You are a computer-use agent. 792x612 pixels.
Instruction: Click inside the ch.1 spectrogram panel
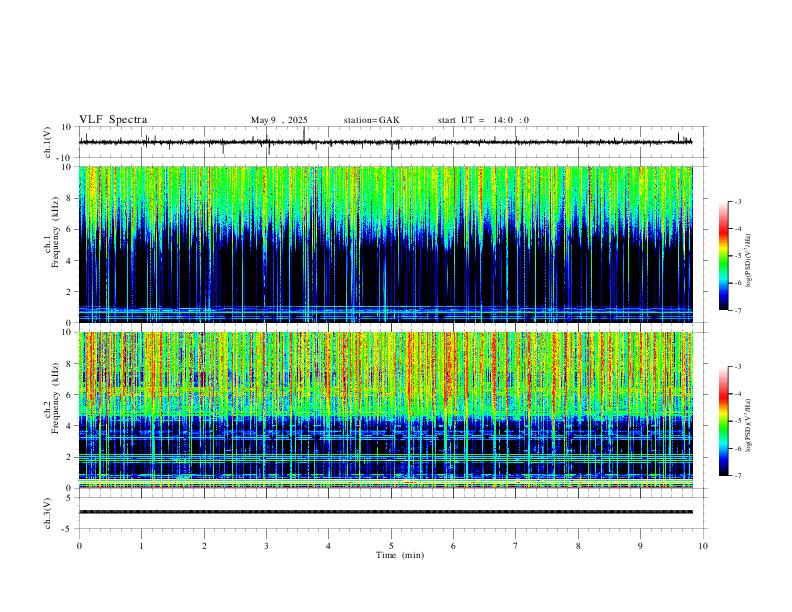(x=385, y=244)
